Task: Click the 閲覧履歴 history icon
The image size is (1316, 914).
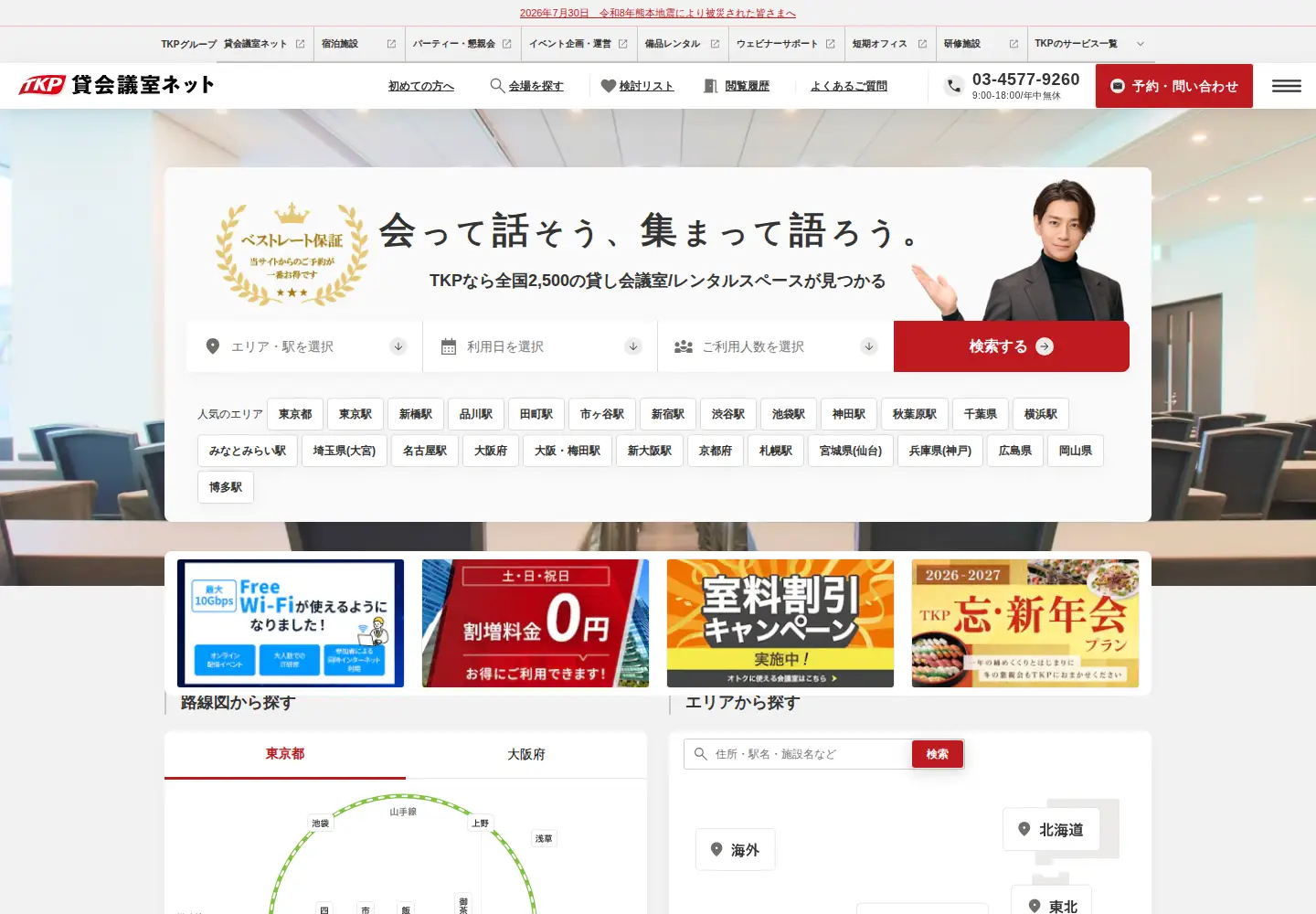Action: click(710, 86)
